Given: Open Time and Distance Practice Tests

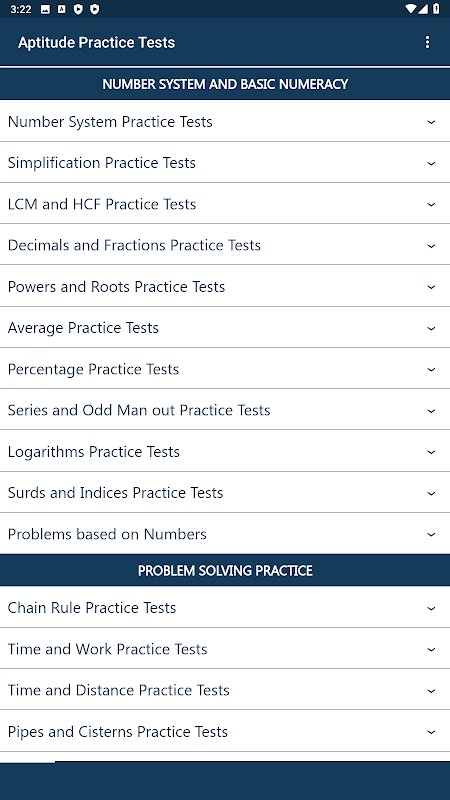Looking at the screenshot, I should click(x=225, y=690).
